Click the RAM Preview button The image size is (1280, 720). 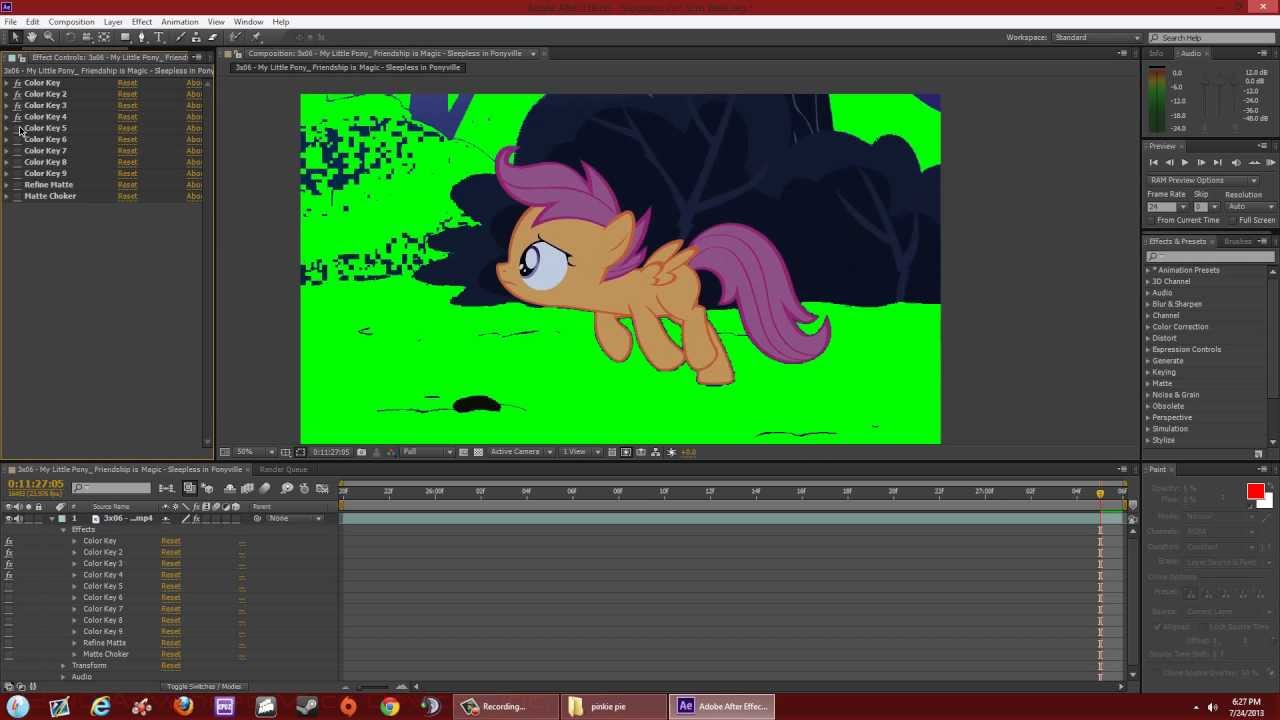click(x=1271, y=162)
